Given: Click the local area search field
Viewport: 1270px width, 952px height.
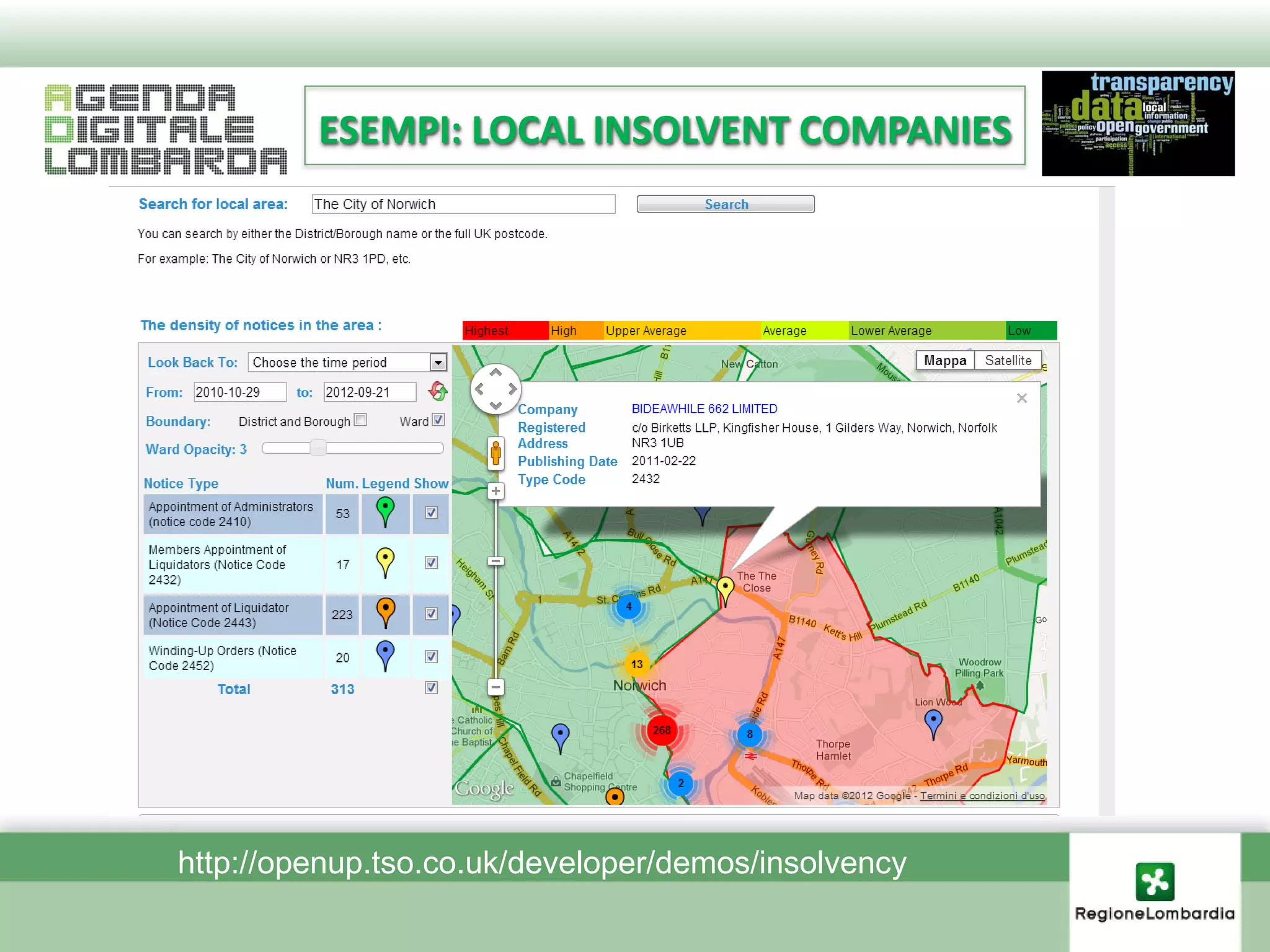Looking at the screenshot, I should 463,205.
